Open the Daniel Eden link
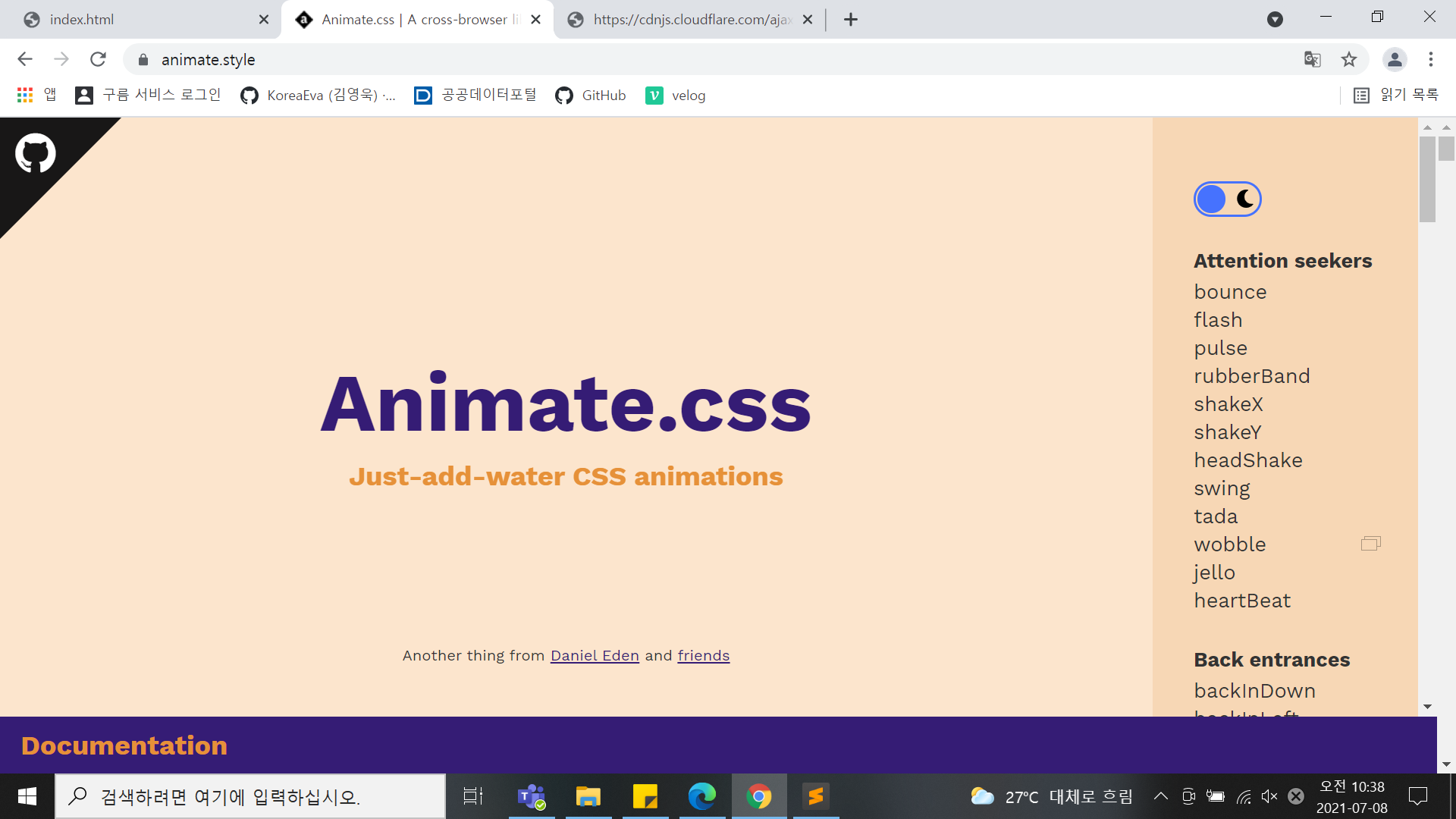The height and width of the screenshot is (819, 1456). pos(595,655)
